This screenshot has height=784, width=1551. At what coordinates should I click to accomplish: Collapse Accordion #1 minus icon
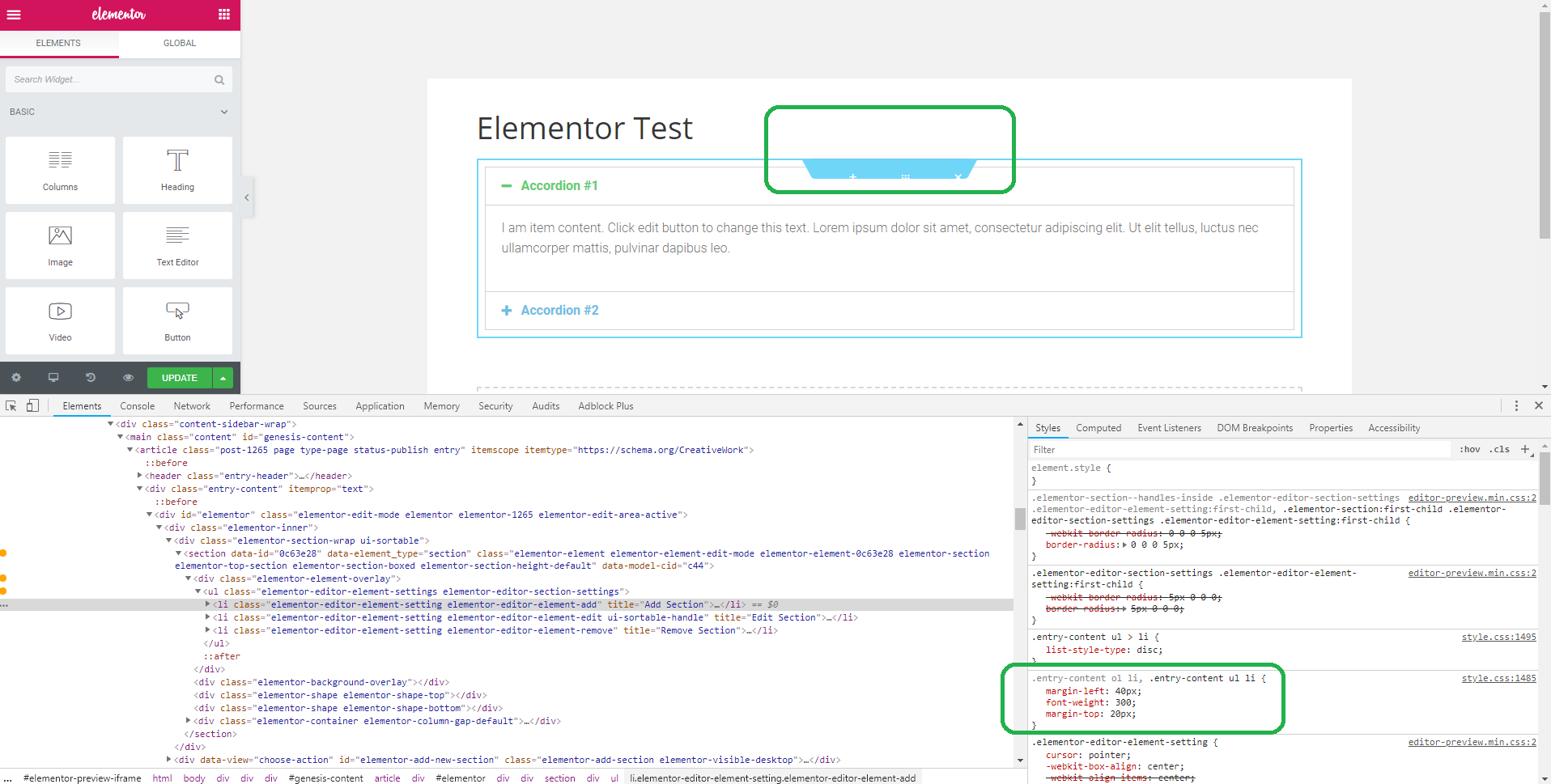point(507,186)
